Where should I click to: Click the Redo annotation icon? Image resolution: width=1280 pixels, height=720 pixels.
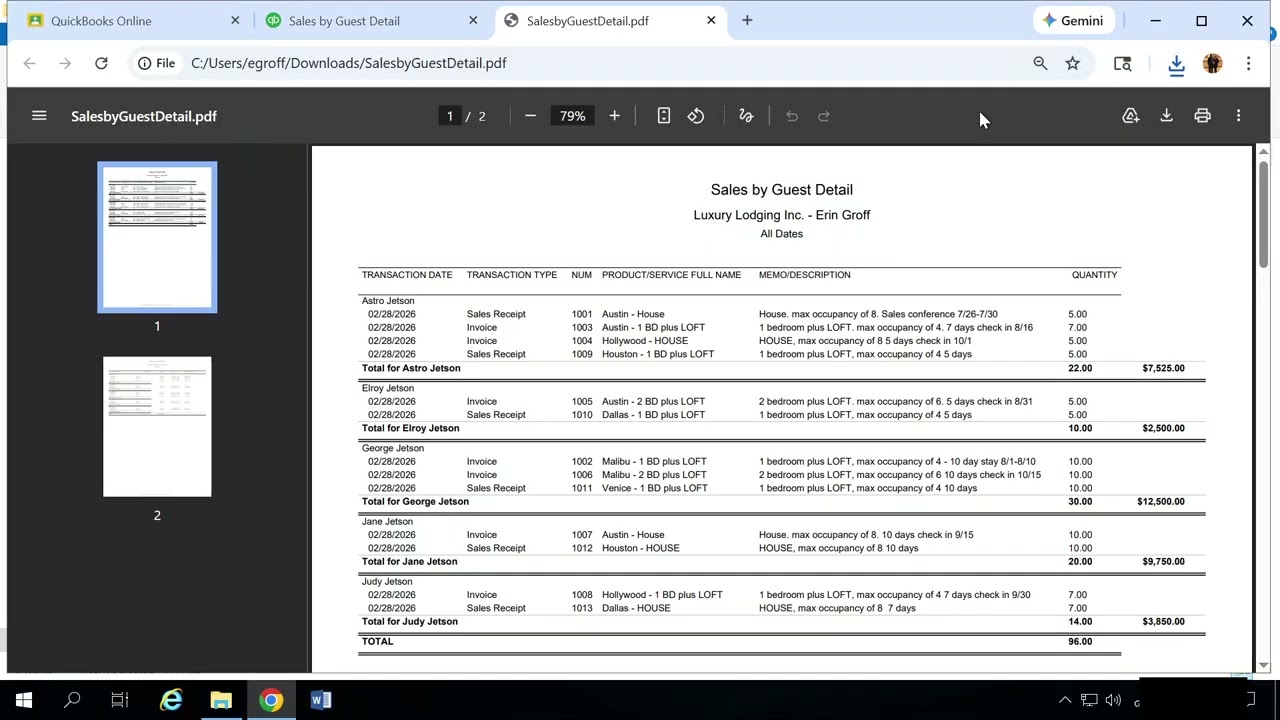coord(824,116)
